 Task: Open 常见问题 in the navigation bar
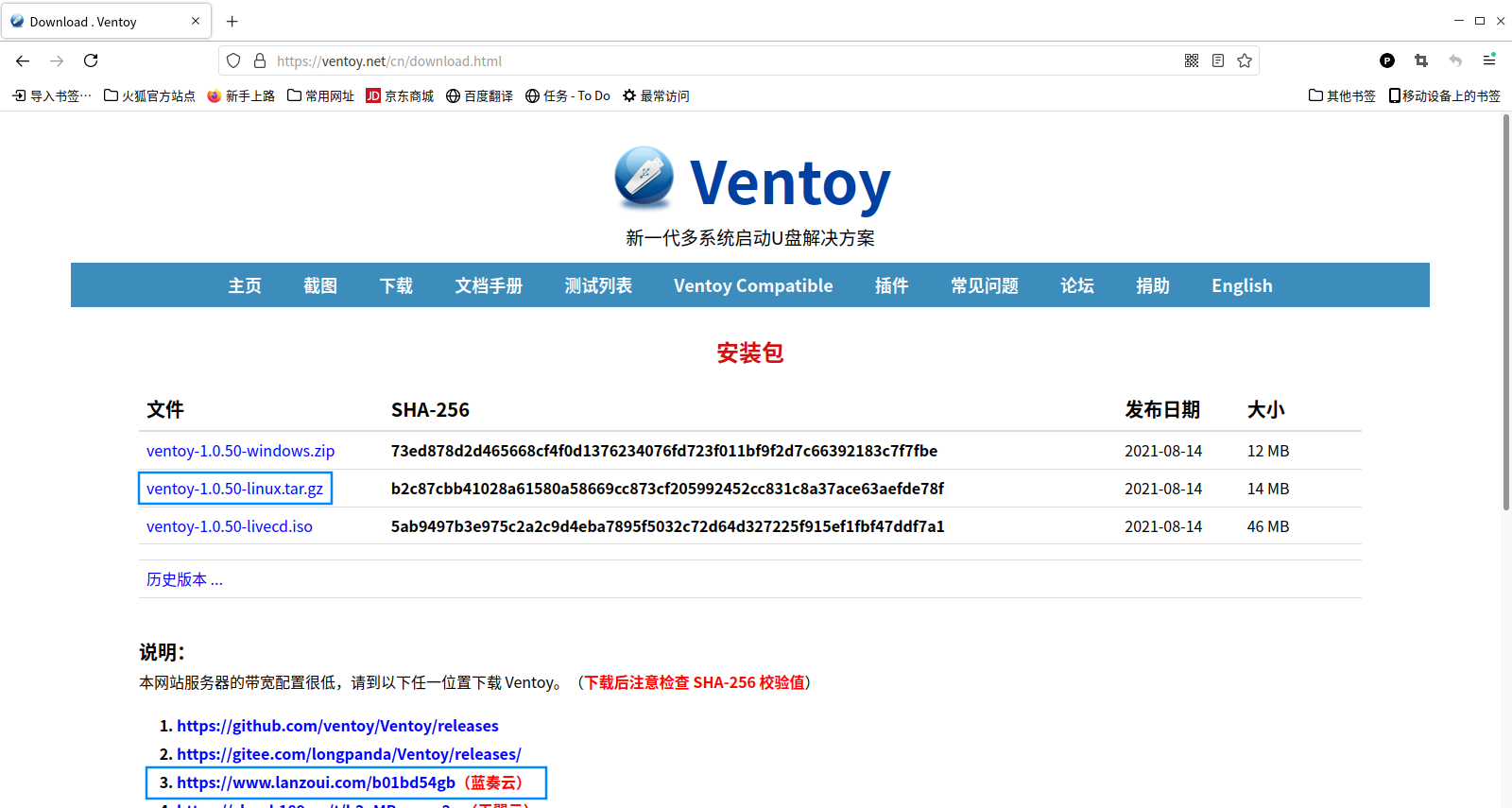[985, 285]
